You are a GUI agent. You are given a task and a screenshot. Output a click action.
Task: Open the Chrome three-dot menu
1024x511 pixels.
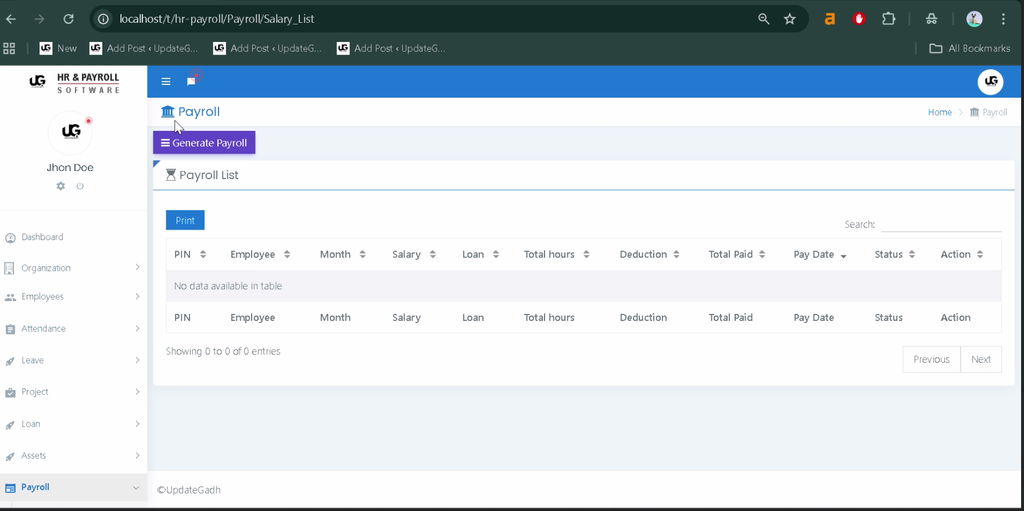pos(1004,19)
